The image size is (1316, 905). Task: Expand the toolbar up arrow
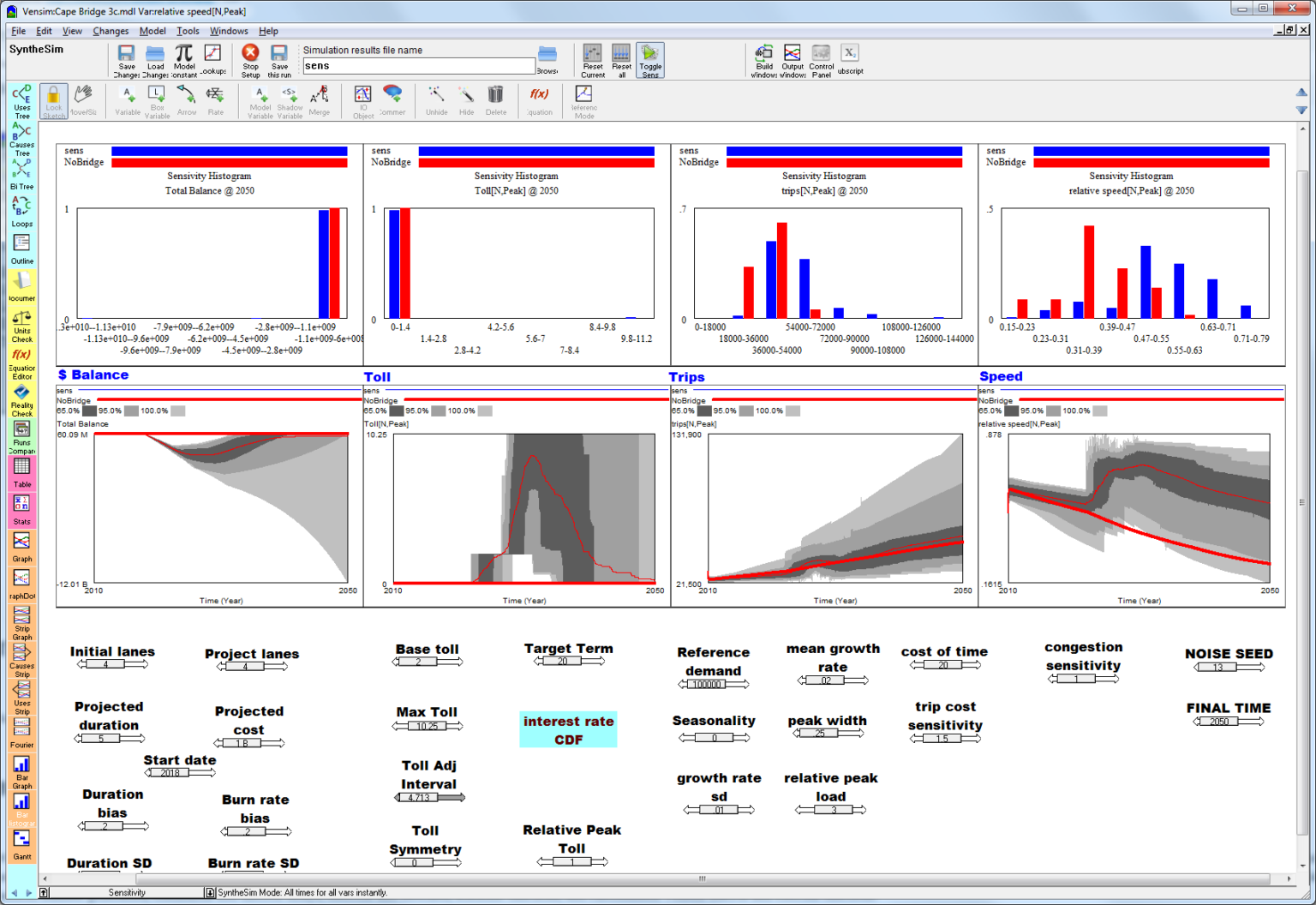[x=1301, y=92]
